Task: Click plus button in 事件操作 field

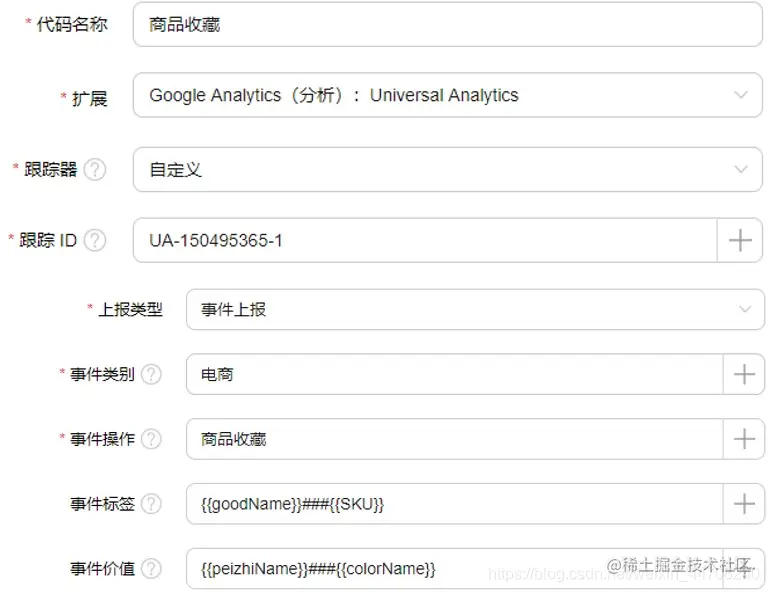Action: (x=744, y=439)
